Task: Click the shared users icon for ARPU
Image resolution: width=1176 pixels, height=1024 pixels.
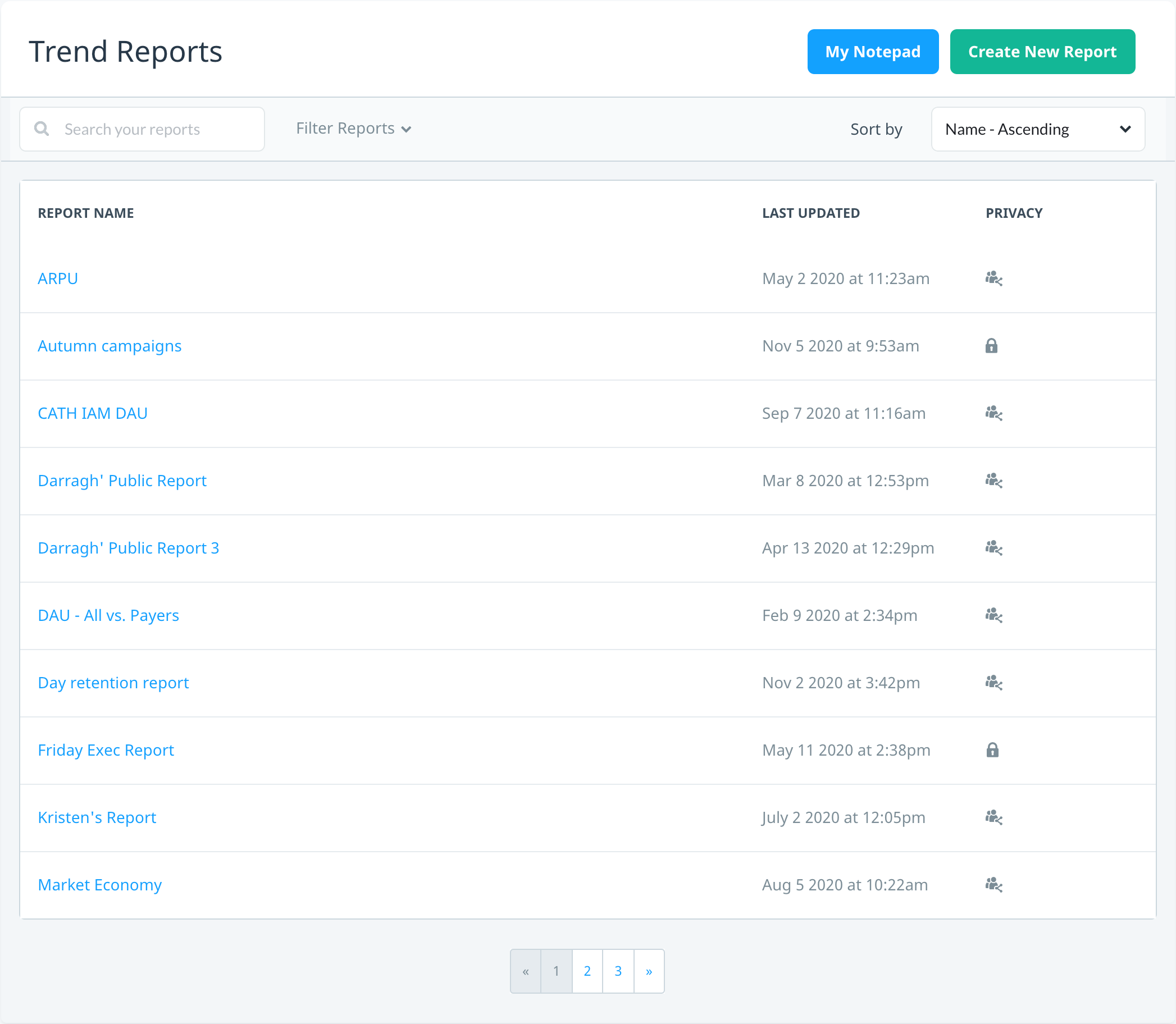Action: [x=993, y=278]
